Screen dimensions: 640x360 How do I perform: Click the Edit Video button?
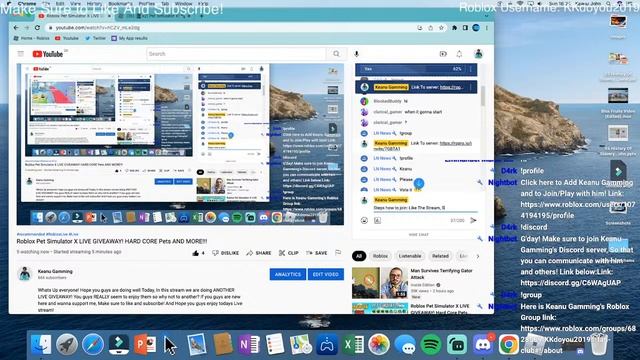point(325,274)
